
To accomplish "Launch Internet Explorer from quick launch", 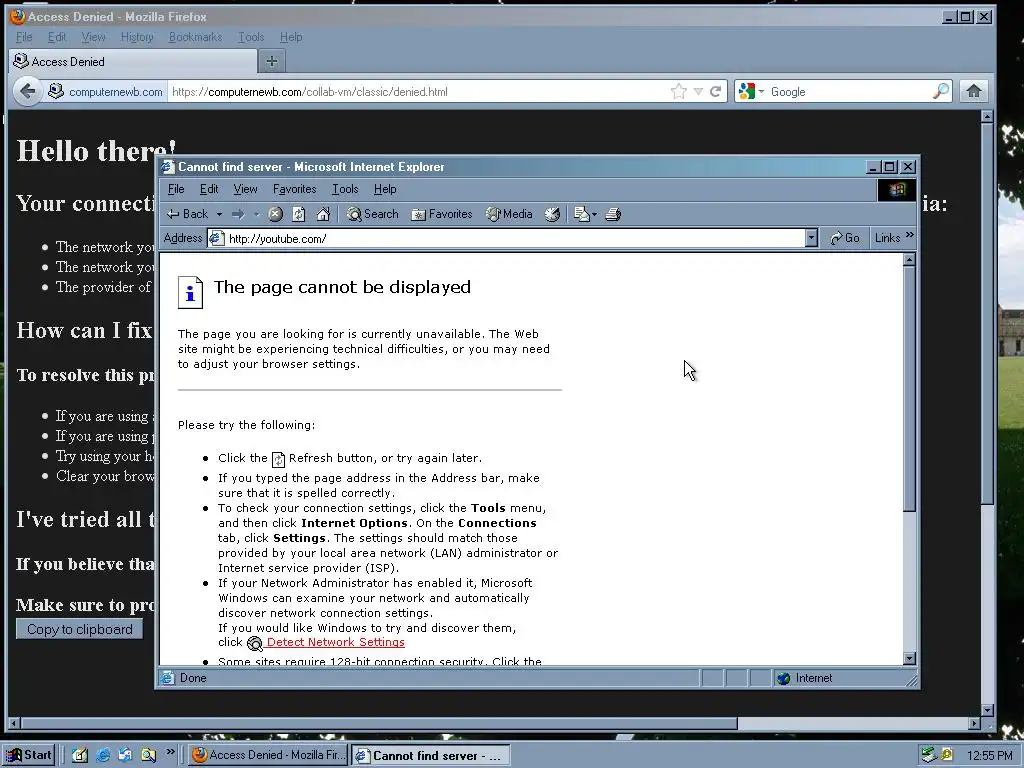I will [x=103, y=756].
